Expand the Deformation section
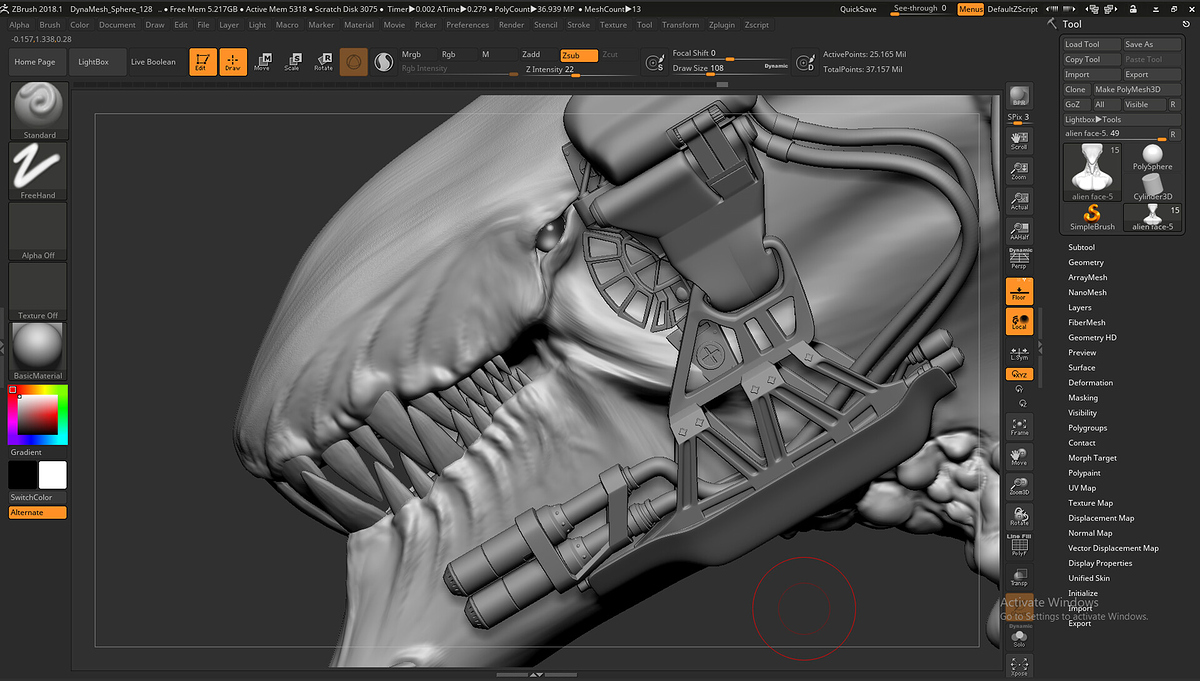The image size is (1200, 681). click(x=1090, y=382)
